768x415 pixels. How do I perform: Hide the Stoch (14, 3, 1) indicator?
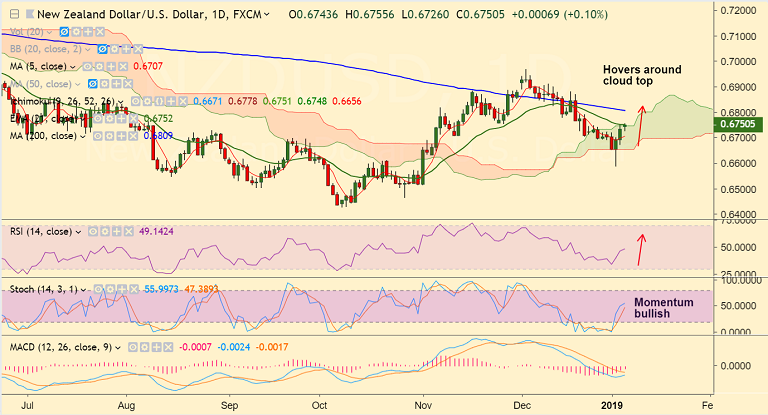pyautogui.click(x=98, y=289)
